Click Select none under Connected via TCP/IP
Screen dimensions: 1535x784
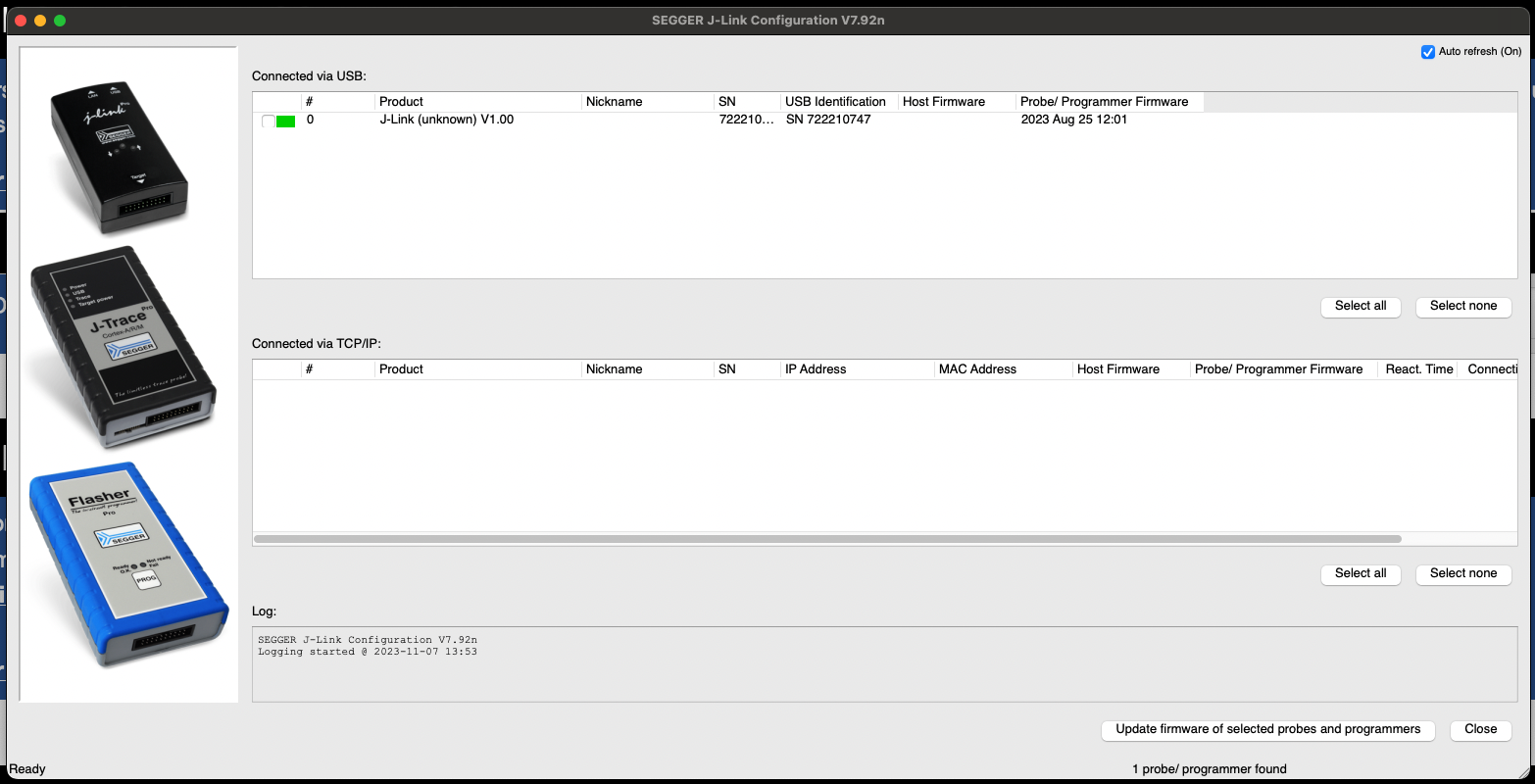point(1463,573)
